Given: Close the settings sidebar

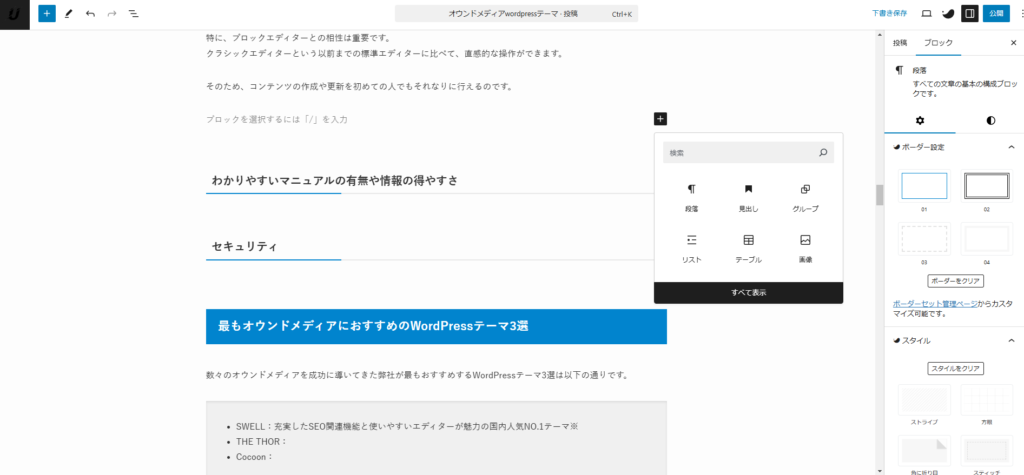Looking at the screenshot, I should (1013, 42).
